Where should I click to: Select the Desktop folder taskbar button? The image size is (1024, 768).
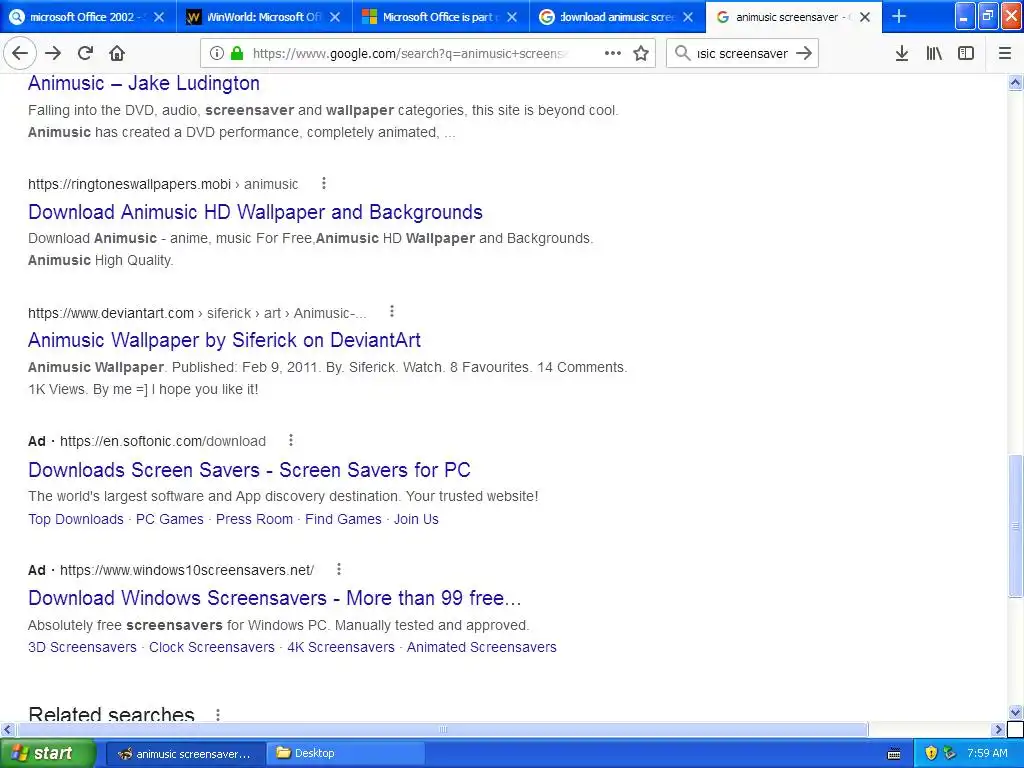(345, 754)
